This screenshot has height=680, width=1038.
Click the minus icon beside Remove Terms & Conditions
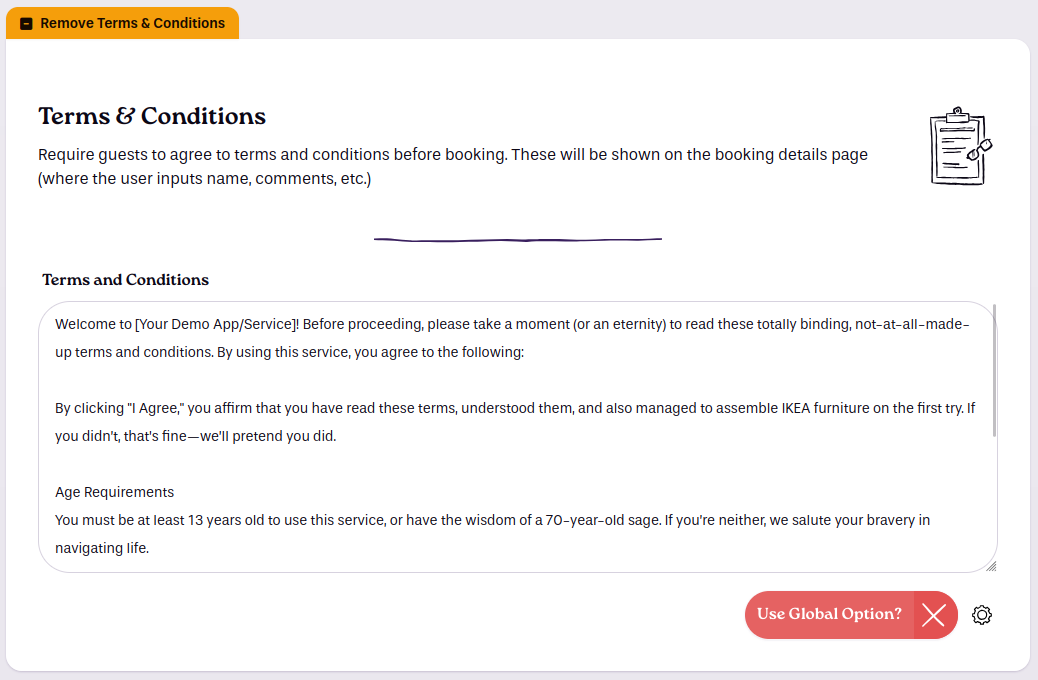26,24
